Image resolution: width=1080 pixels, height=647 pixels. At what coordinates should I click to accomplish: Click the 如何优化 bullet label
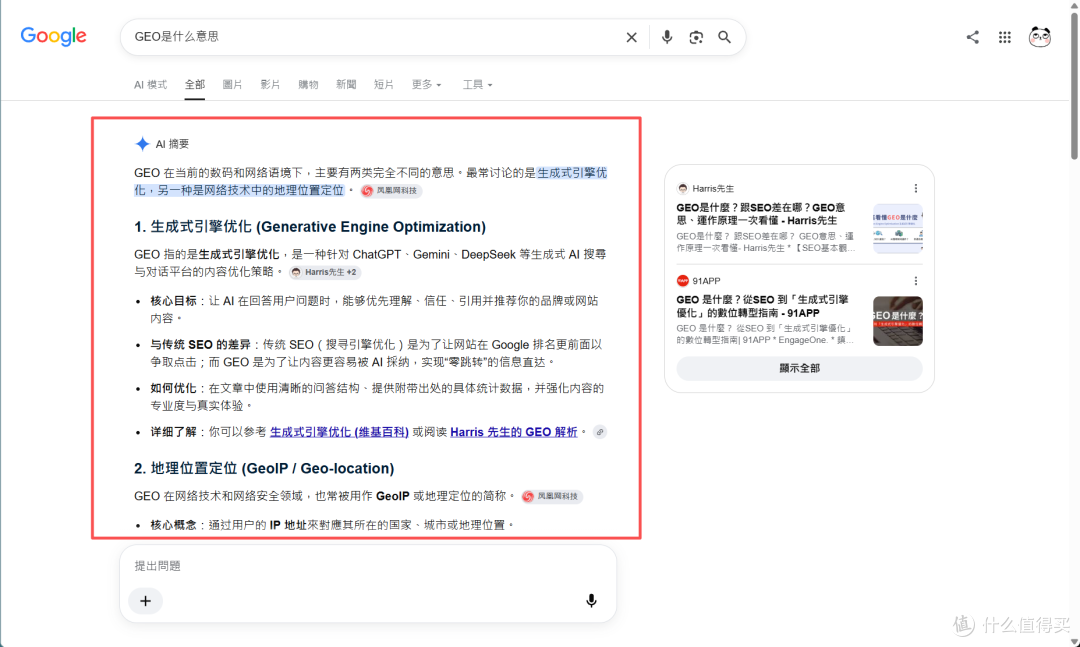174,388
